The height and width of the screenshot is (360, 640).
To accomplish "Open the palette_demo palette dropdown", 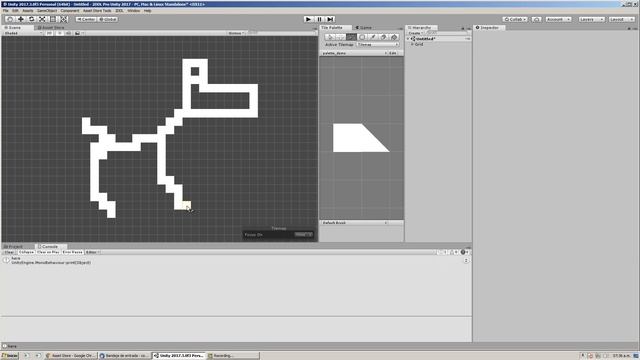I will point(354,53).
